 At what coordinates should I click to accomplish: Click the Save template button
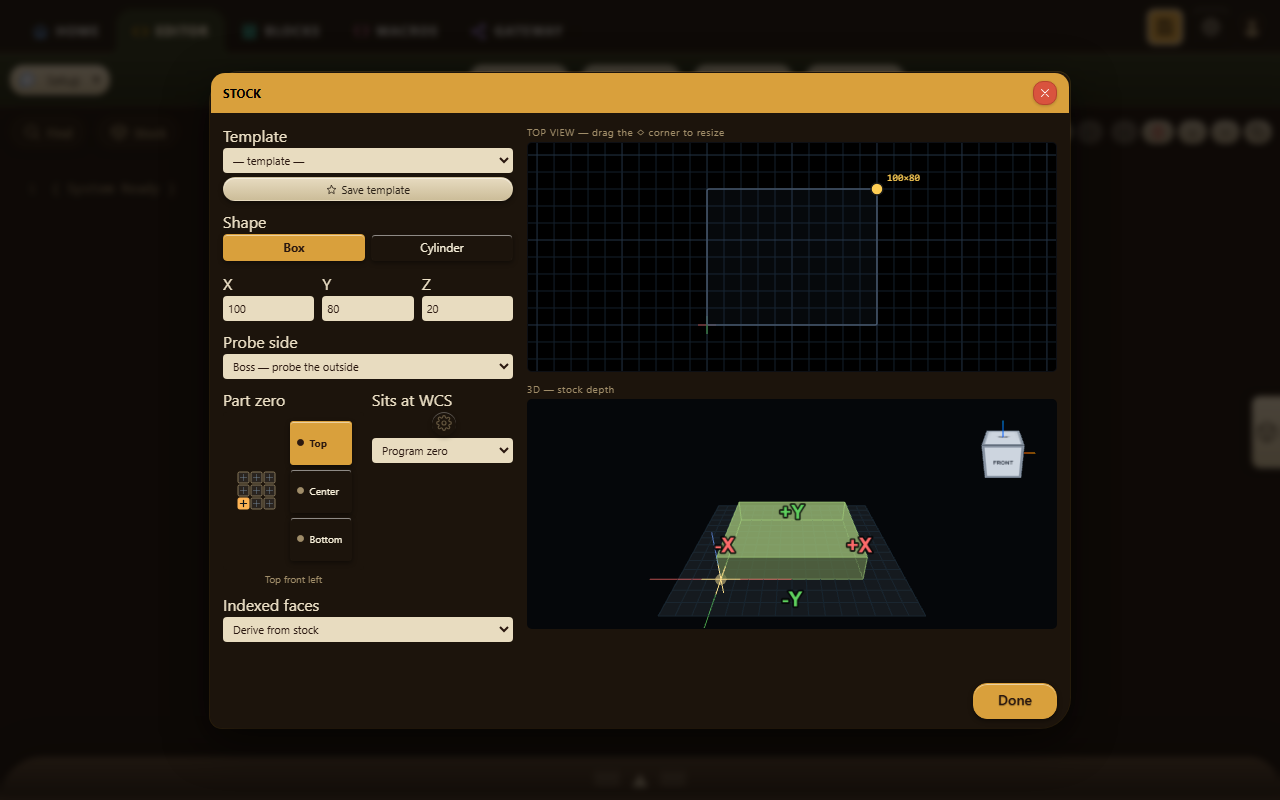pos(368,190)
